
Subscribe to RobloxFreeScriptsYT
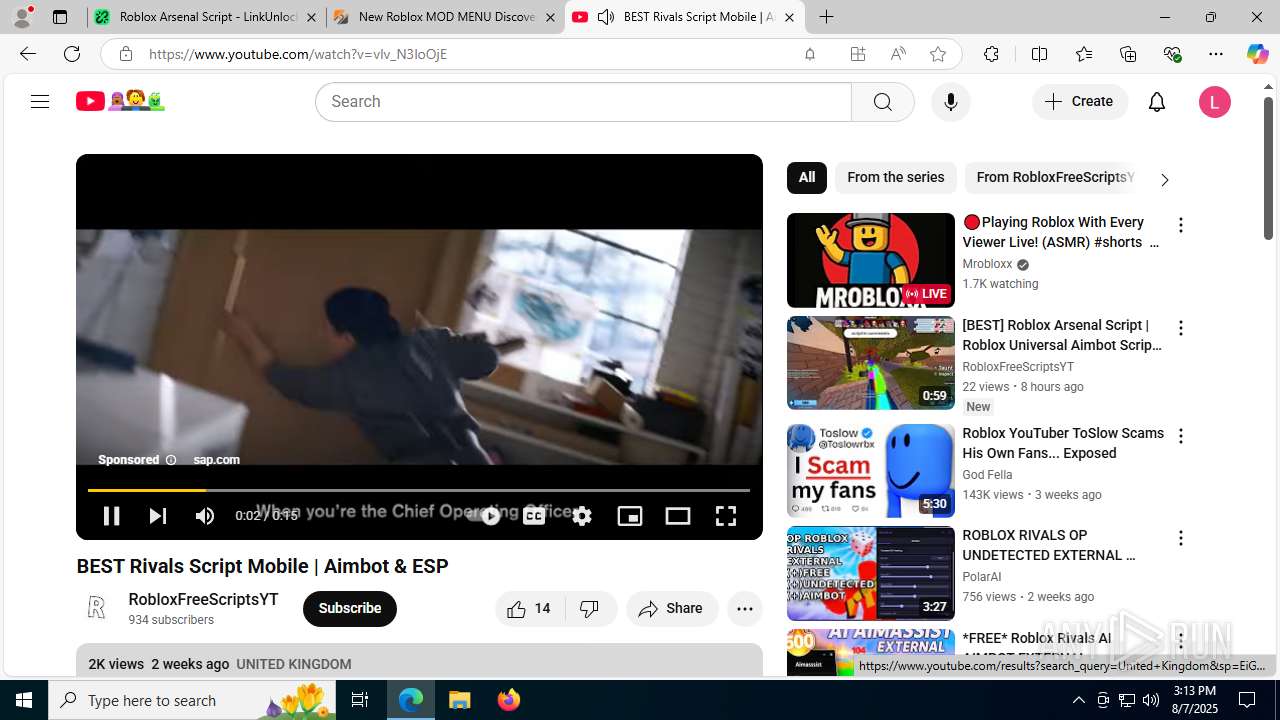pos(350,609)
